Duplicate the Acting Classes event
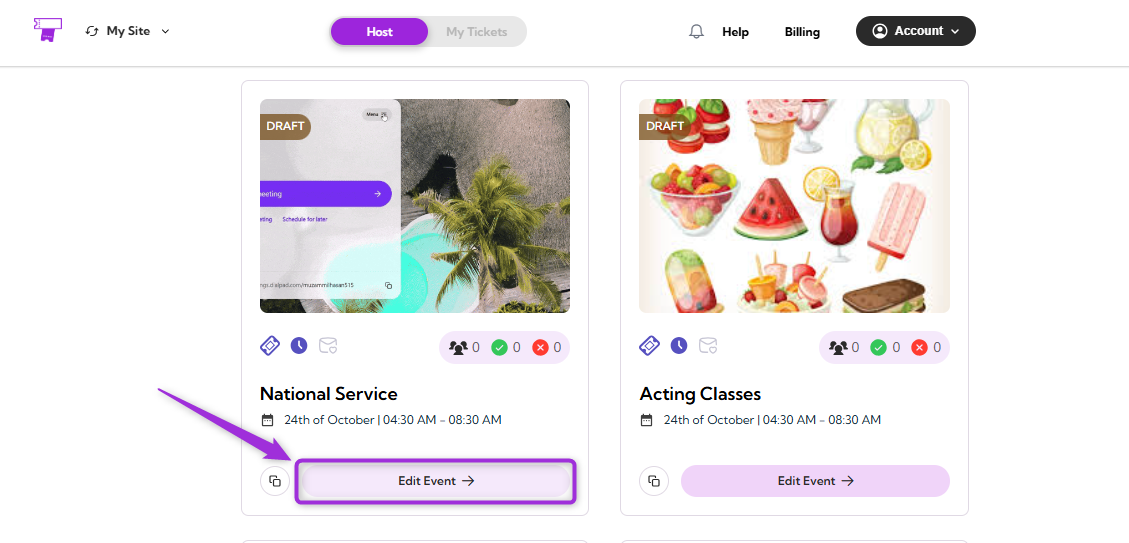1129x543 pixels. pyautogui.click(x=654, y=480)
